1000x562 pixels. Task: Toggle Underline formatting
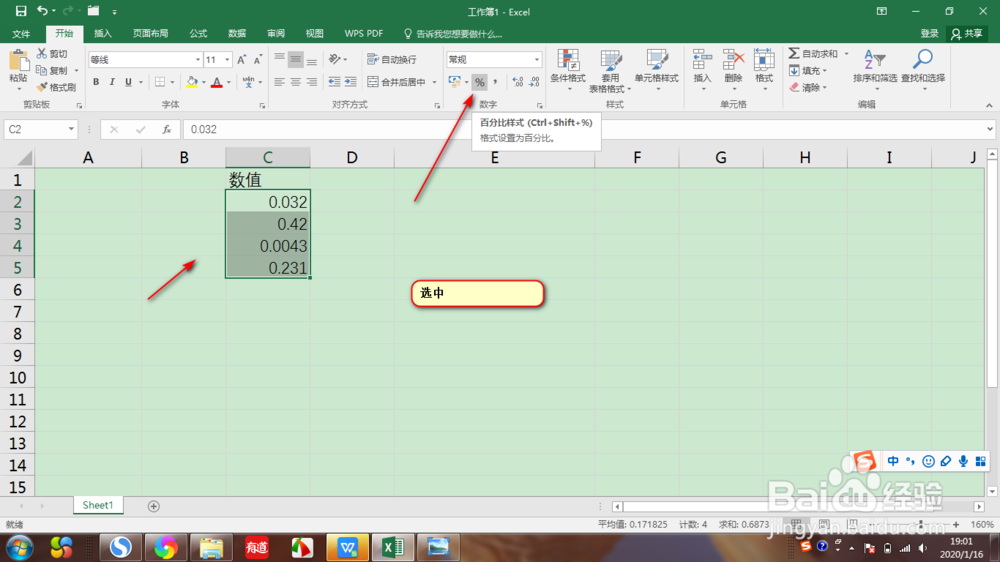pyautogui.click(x=128, y=82)
